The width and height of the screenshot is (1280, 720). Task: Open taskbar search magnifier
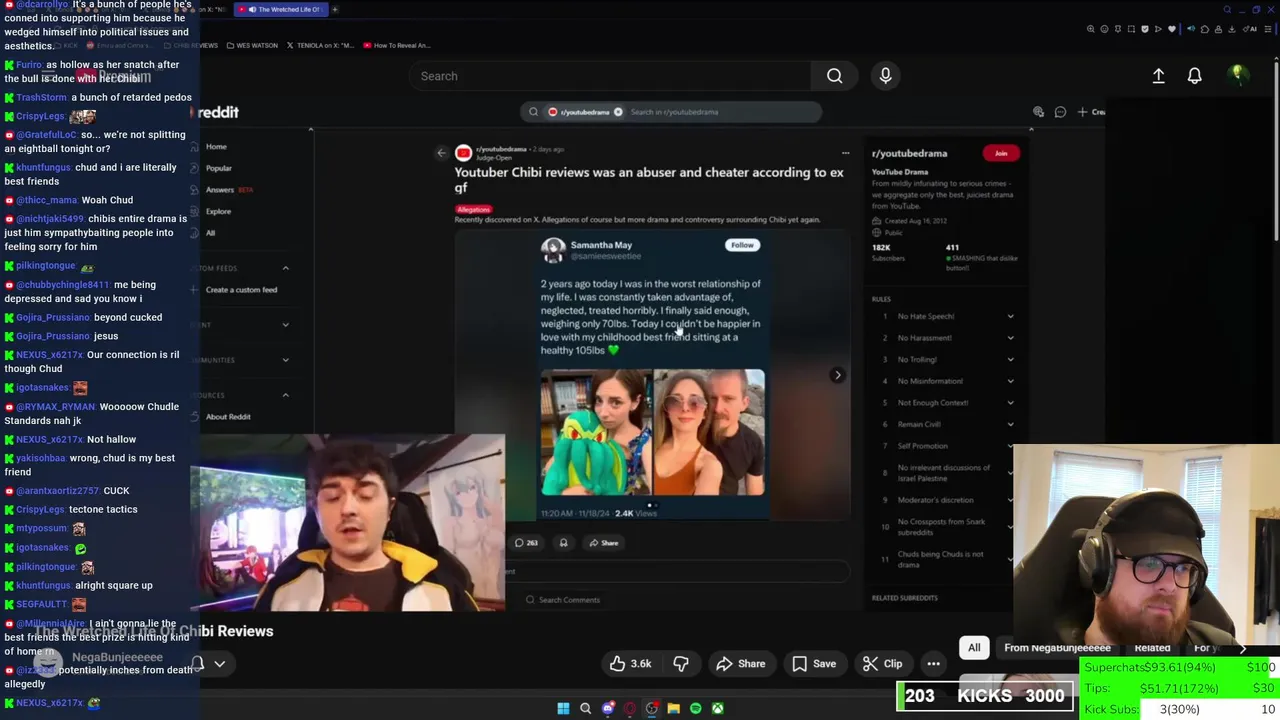click(x=585, y=709)
